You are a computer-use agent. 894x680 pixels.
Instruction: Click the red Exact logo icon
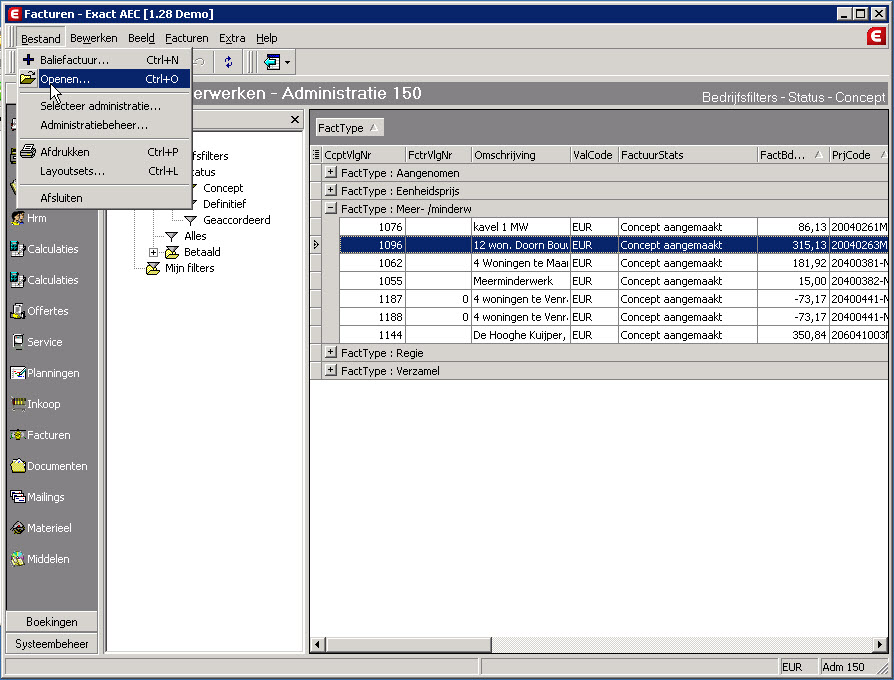[x=876, y=36]
